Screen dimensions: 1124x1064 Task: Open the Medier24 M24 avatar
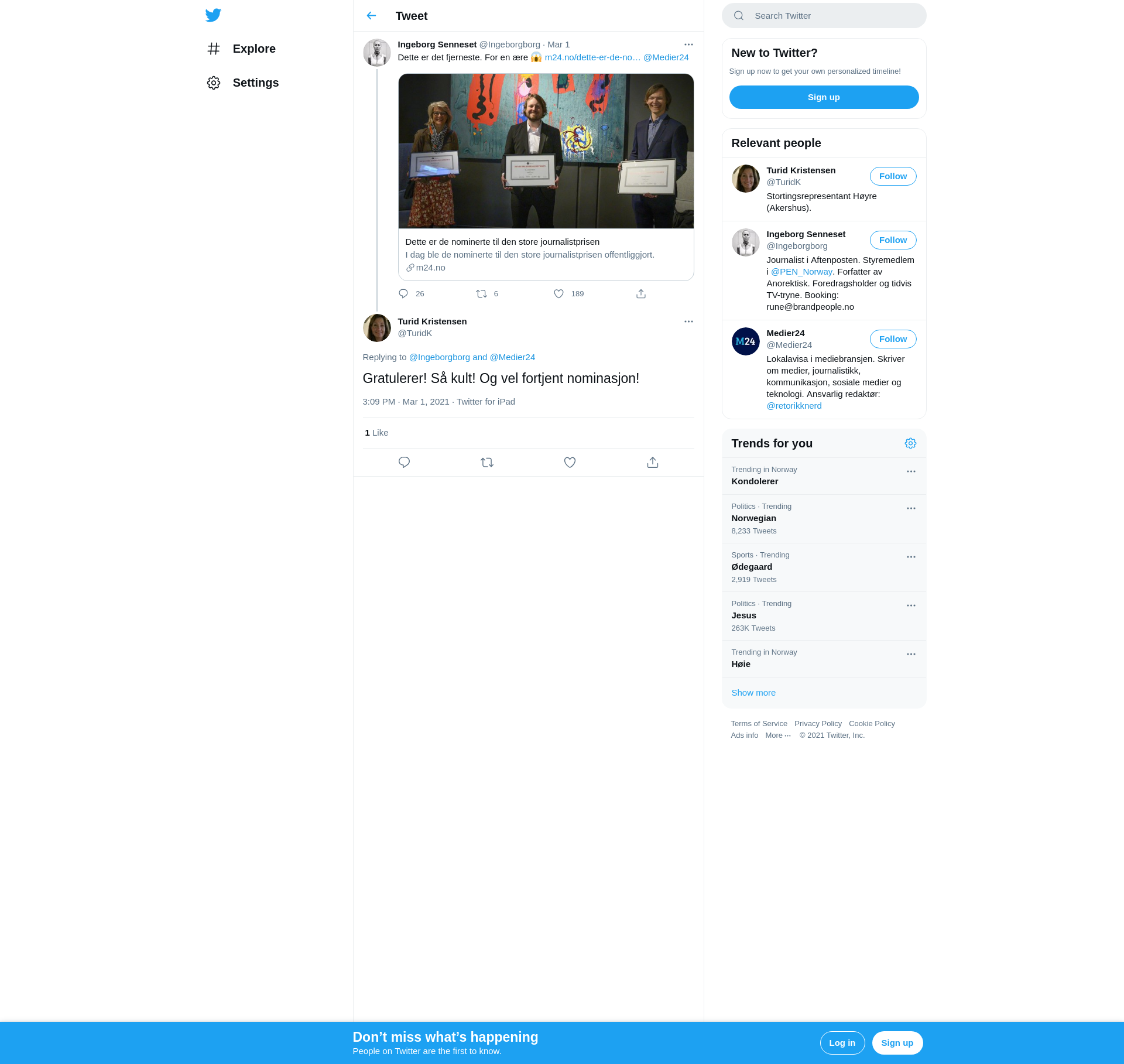pos(746,341)
